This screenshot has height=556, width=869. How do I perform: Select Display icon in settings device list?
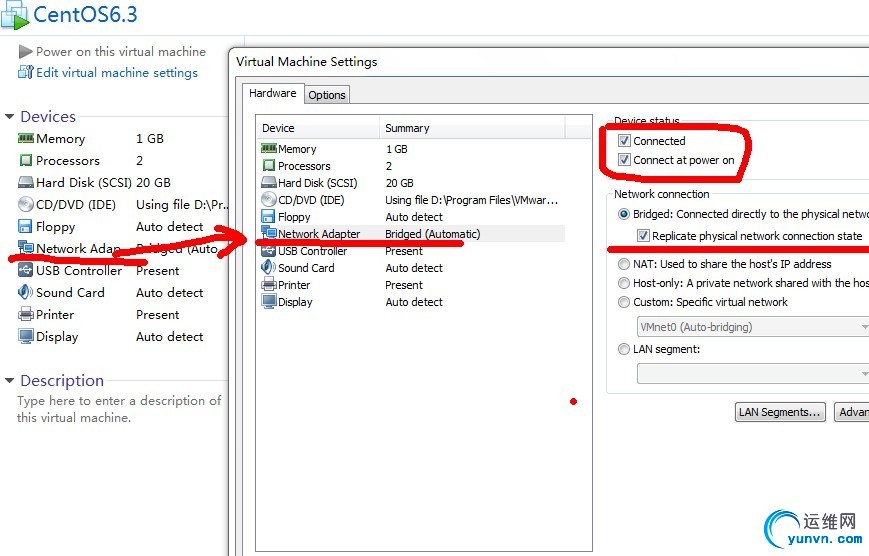[x=268, y=302]
